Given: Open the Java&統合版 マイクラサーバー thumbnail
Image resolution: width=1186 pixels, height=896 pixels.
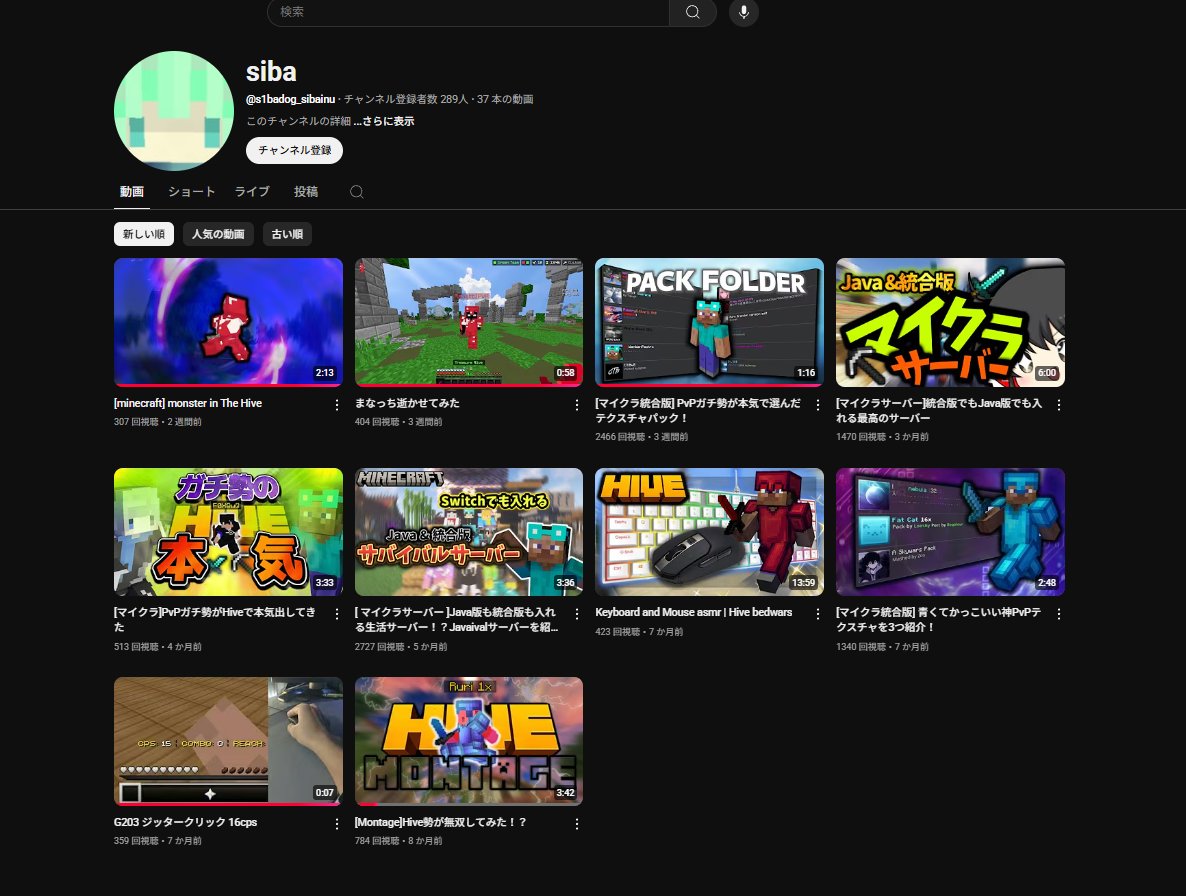Looking at the screenshot, I should (x=950, y=322).
